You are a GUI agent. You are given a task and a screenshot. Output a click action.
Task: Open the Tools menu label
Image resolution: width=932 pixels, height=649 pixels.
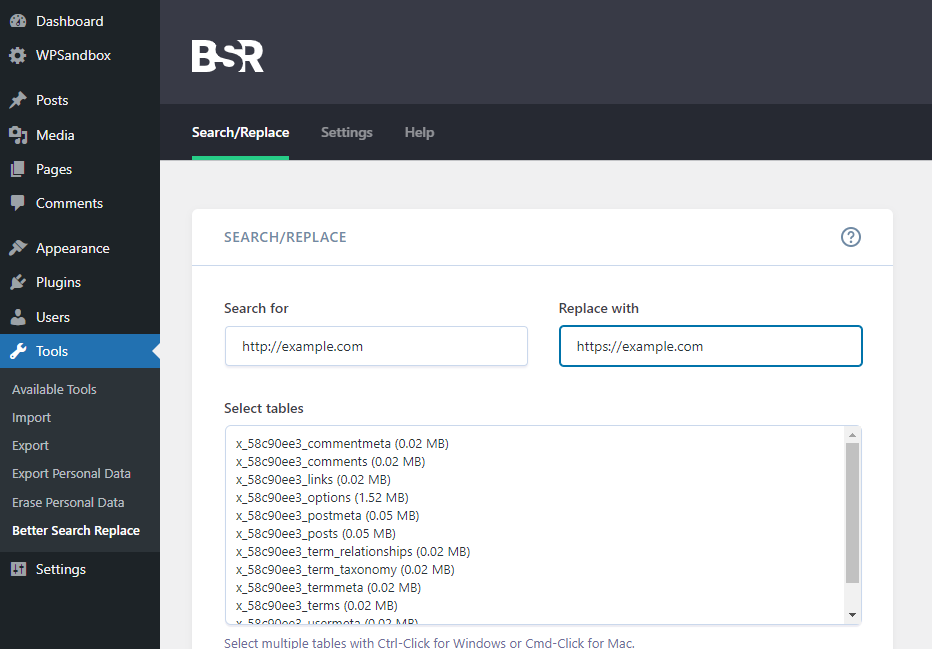point(52,351)
